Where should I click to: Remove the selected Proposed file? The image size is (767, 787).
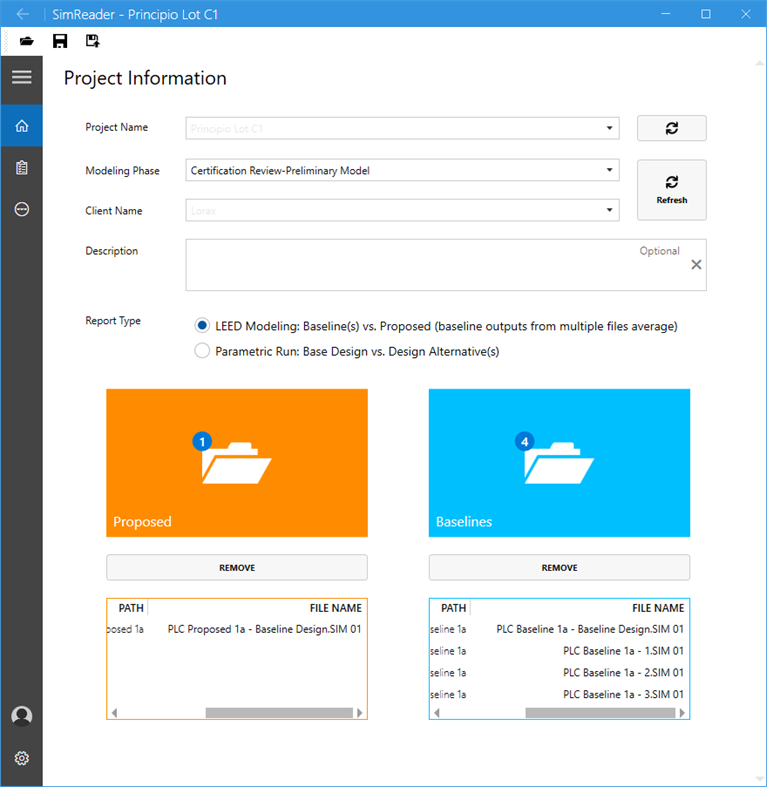237,568
